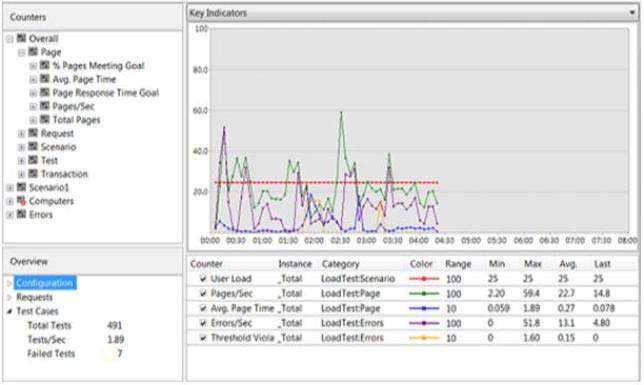Screen dimensions: 644x385
Task: Click the Pages/Sec green color line swatch
Action: [424, 293]
